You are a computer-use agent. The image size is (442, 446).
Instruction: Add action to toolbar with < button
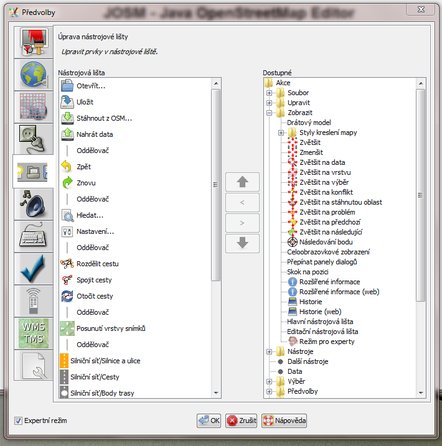pos(242,202)
